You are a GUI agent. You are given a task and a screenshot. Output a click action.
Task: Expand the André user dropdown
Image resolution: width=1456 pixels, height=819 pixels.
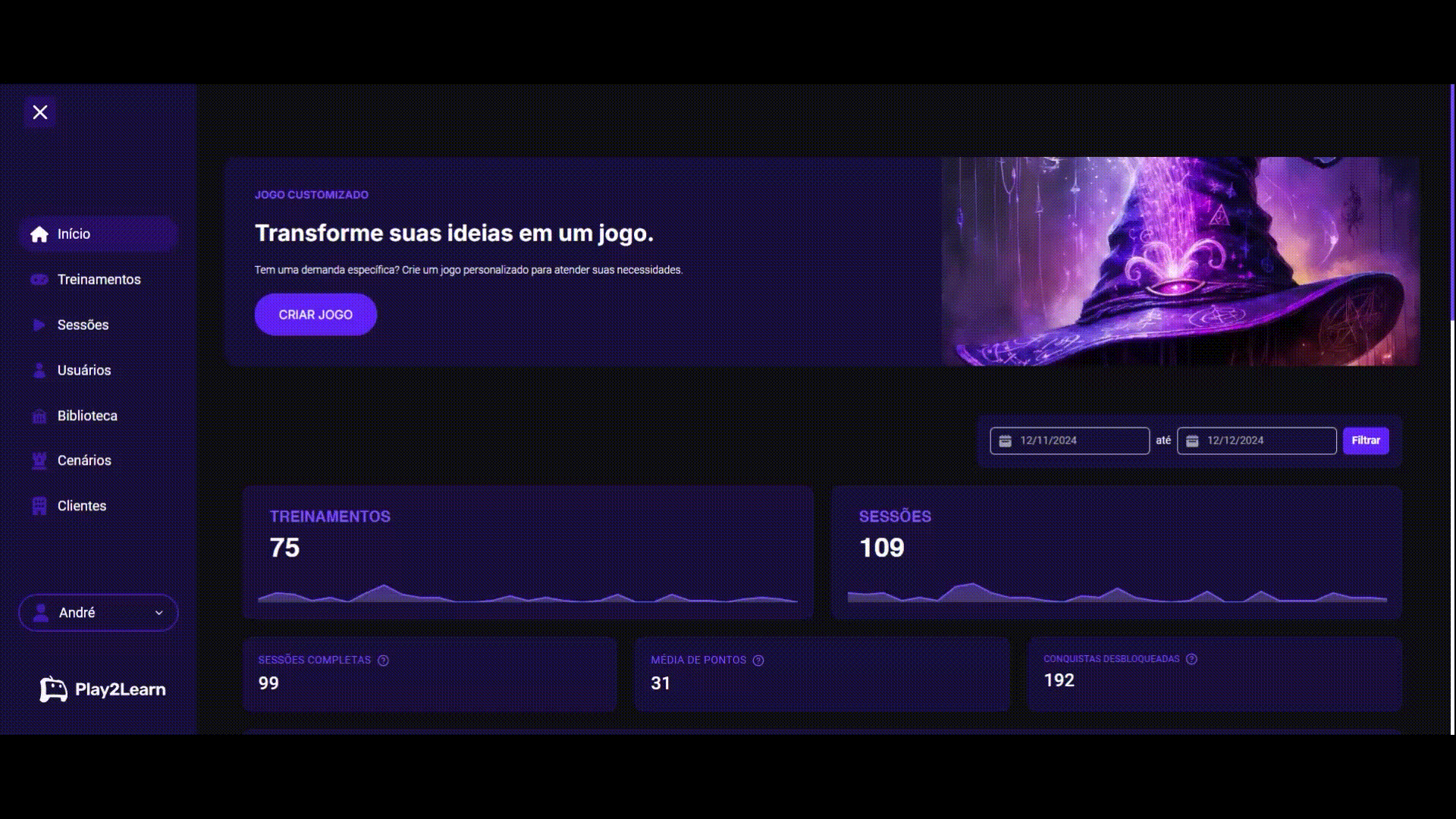point(99,613)
